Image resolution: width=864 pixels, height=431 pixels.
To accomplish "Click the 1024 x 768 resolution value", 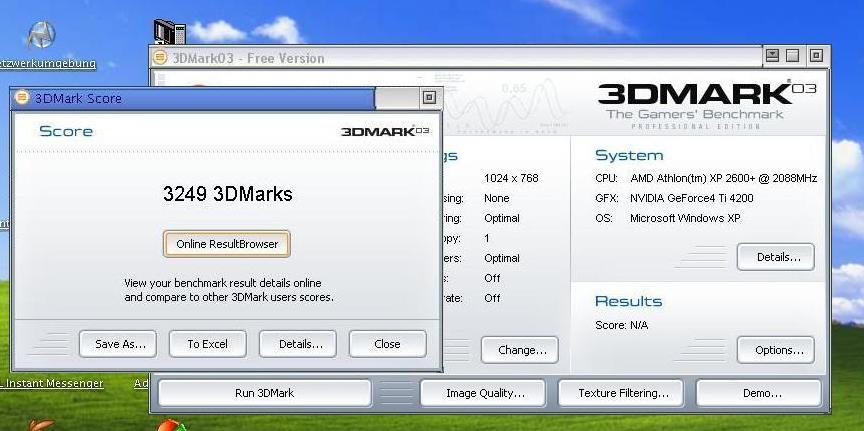I will point(511,178).
